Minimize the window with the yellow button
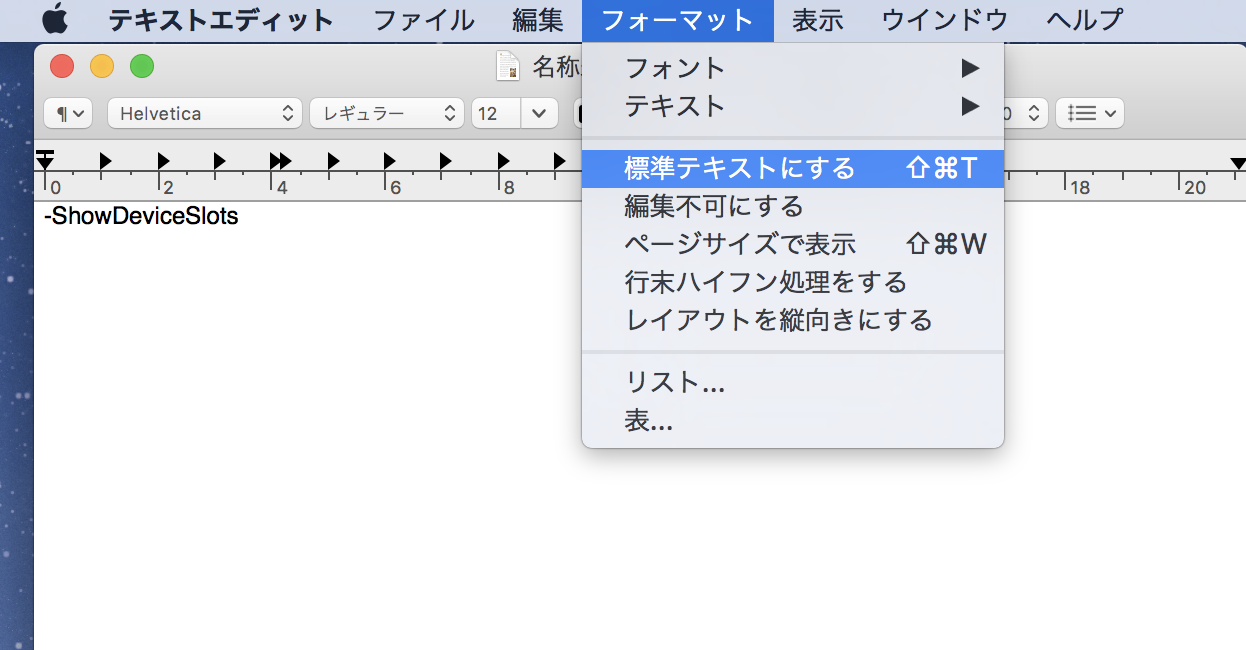The height and width of the screenshot is (650, 1246). 102,67
